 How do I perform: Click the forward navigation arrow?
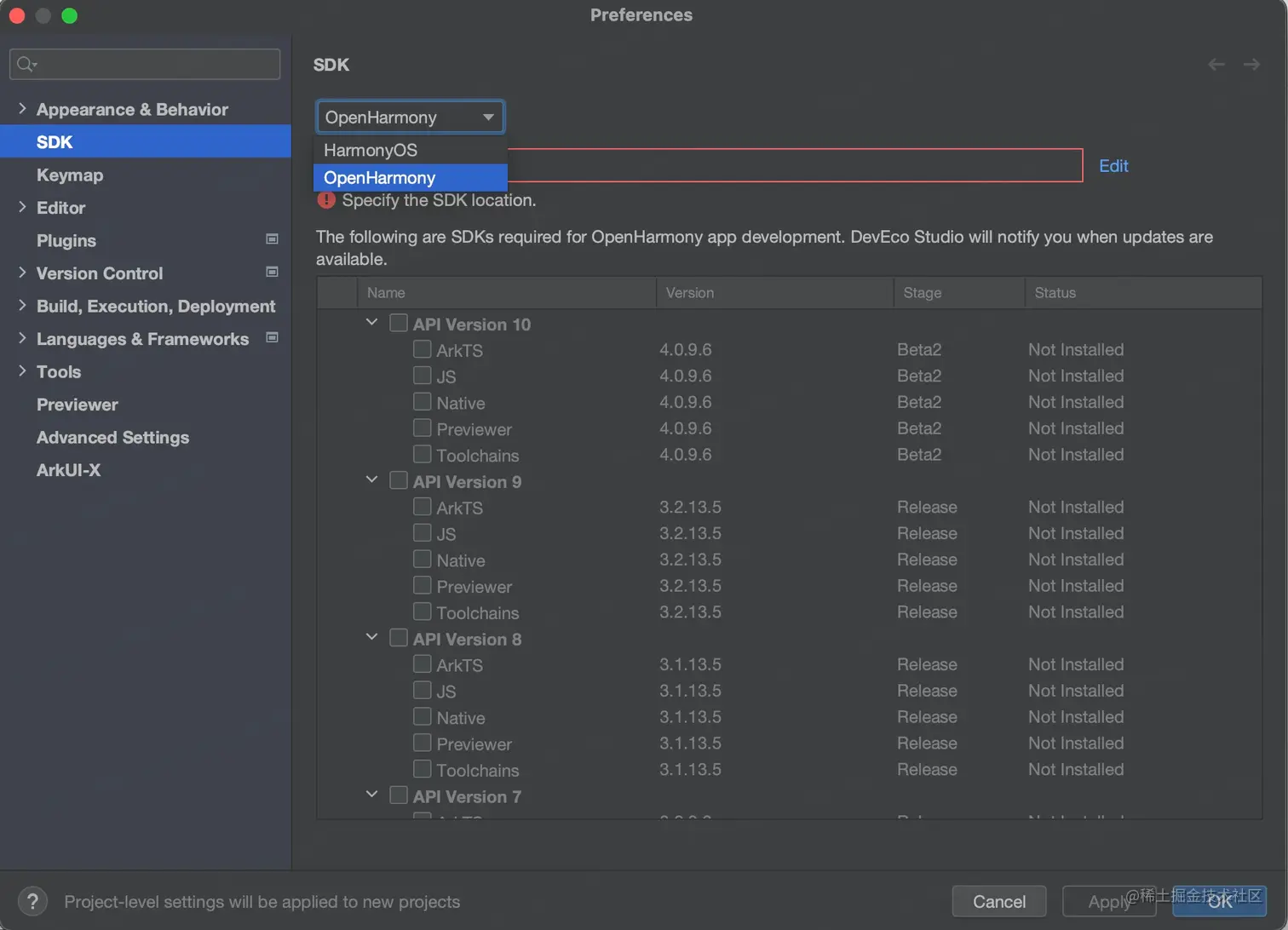click(1251, 65)
